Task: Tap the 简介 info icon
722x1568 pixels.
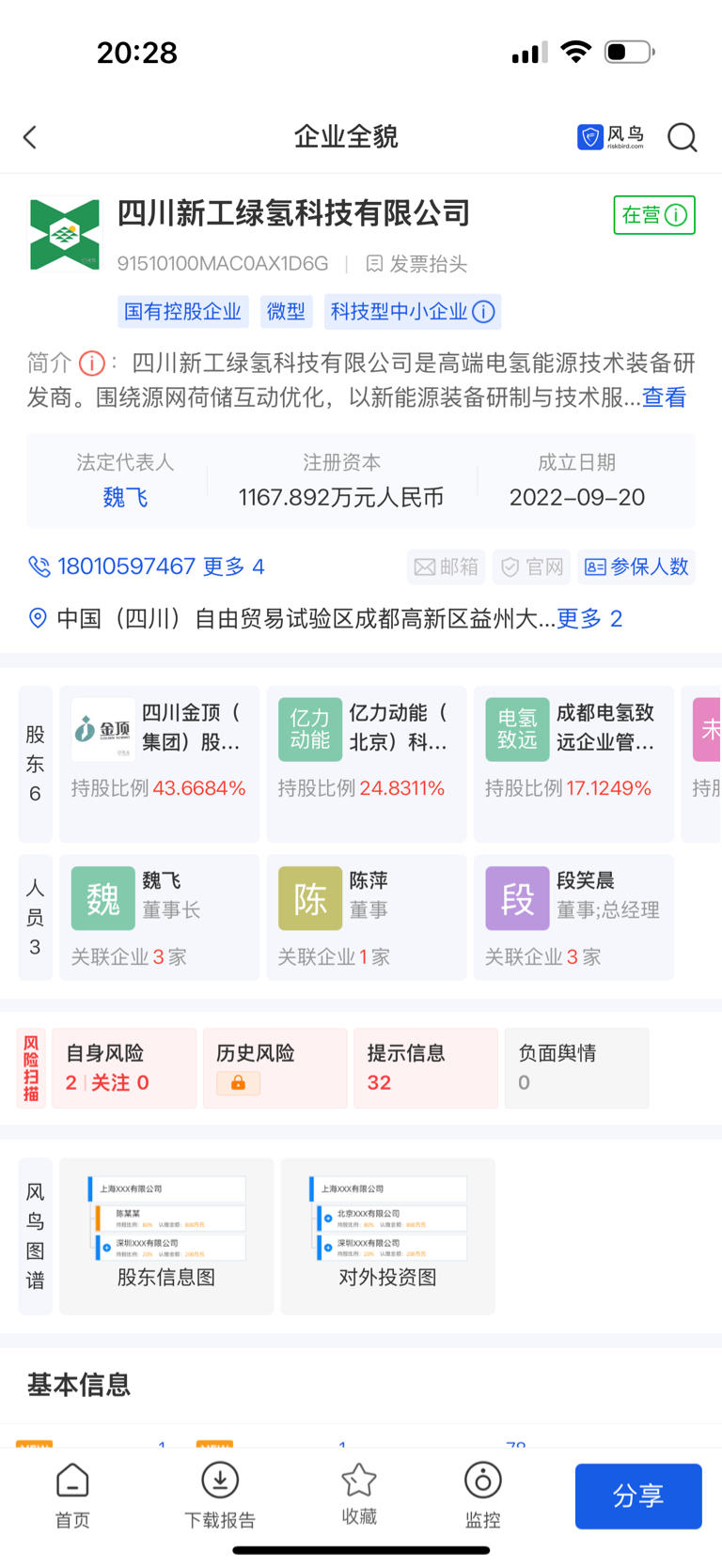Action: (91, 363)
